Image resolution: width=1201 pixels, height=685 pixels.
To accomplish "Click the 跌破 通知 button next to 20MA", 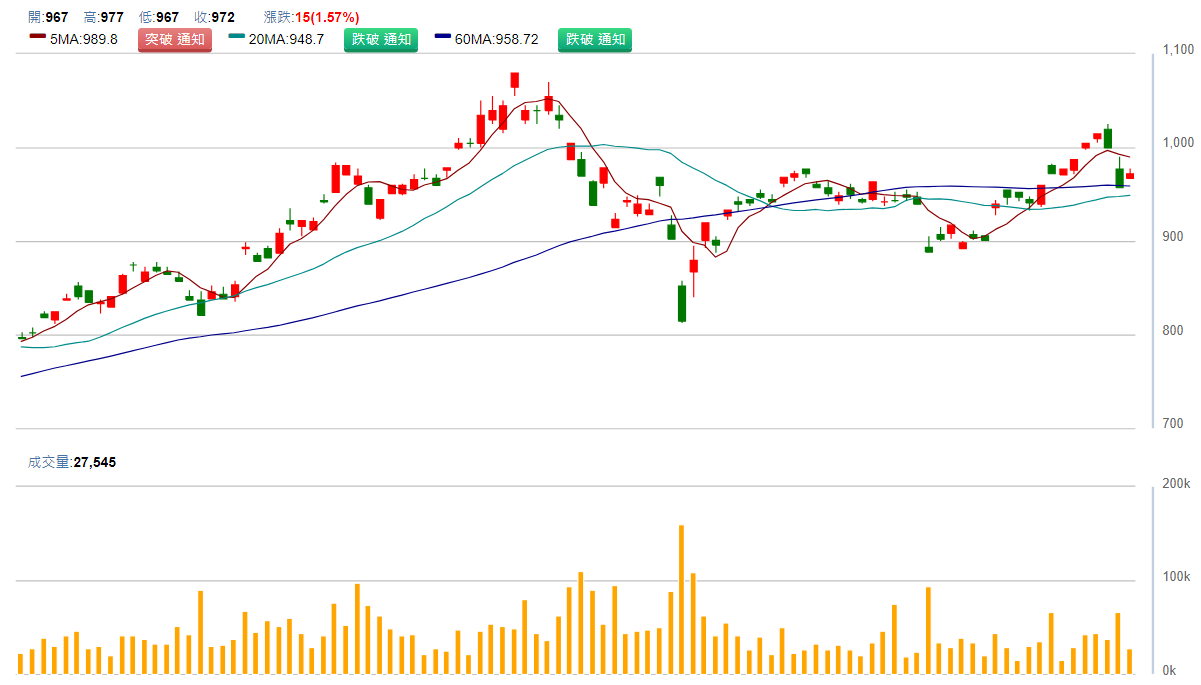I will [381, 40].
